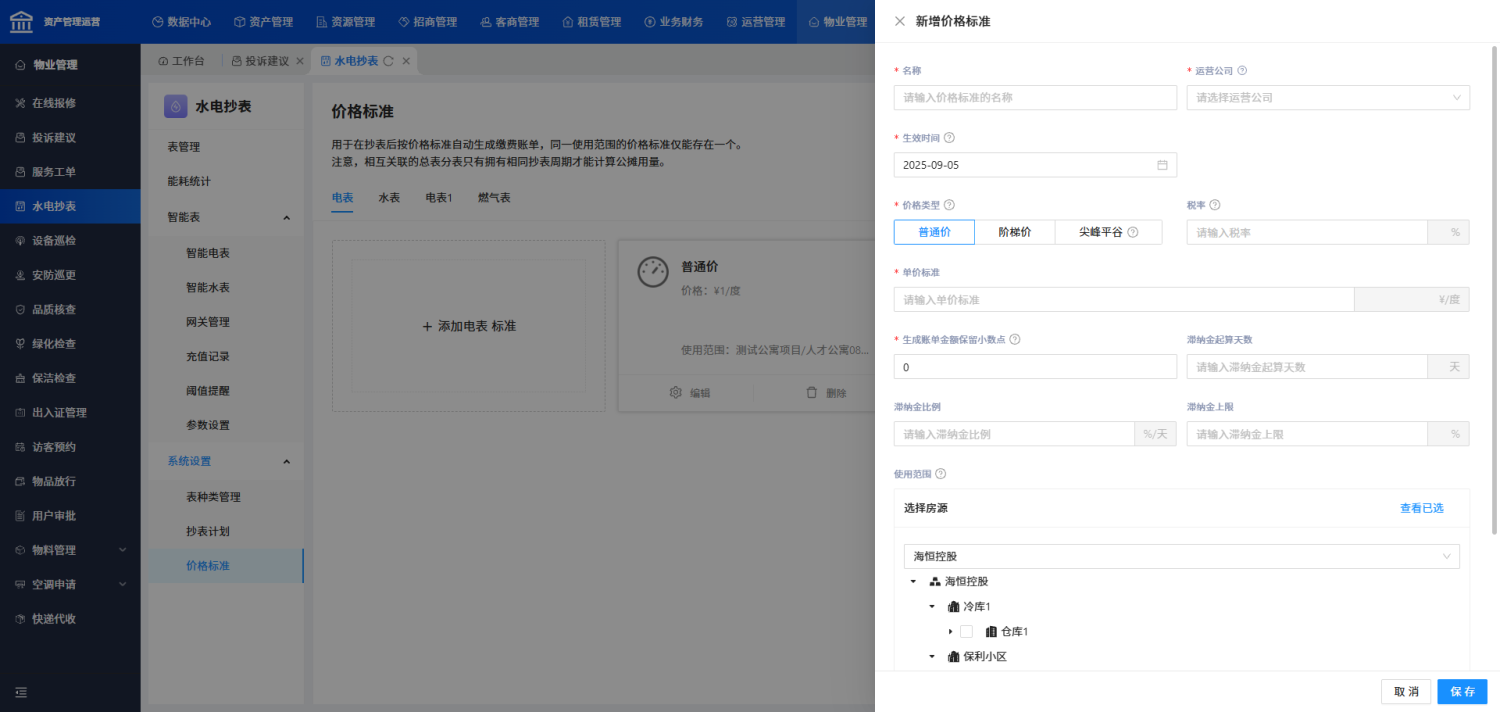Open 快递代收 in the sidebar
Image resolution: width=1500 pixels, height=712 pixels.
(70, 619)
